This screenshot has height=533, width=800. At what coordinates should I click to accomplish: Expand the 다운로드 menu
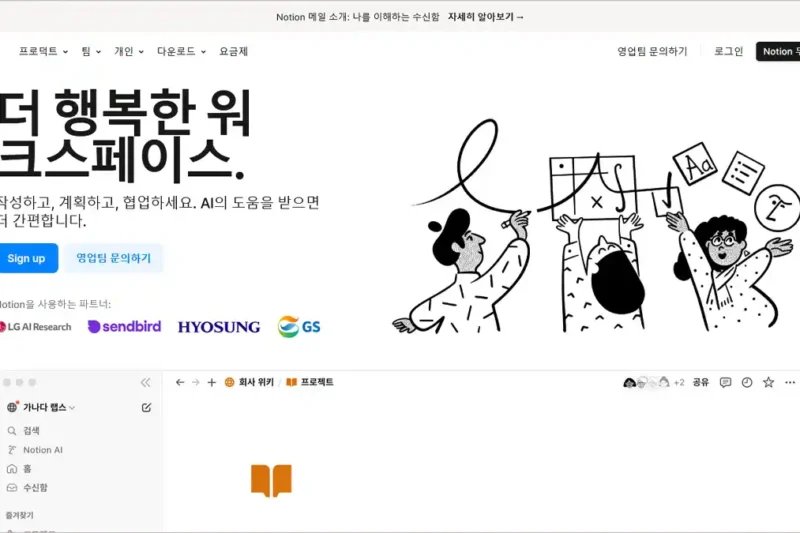181,52
